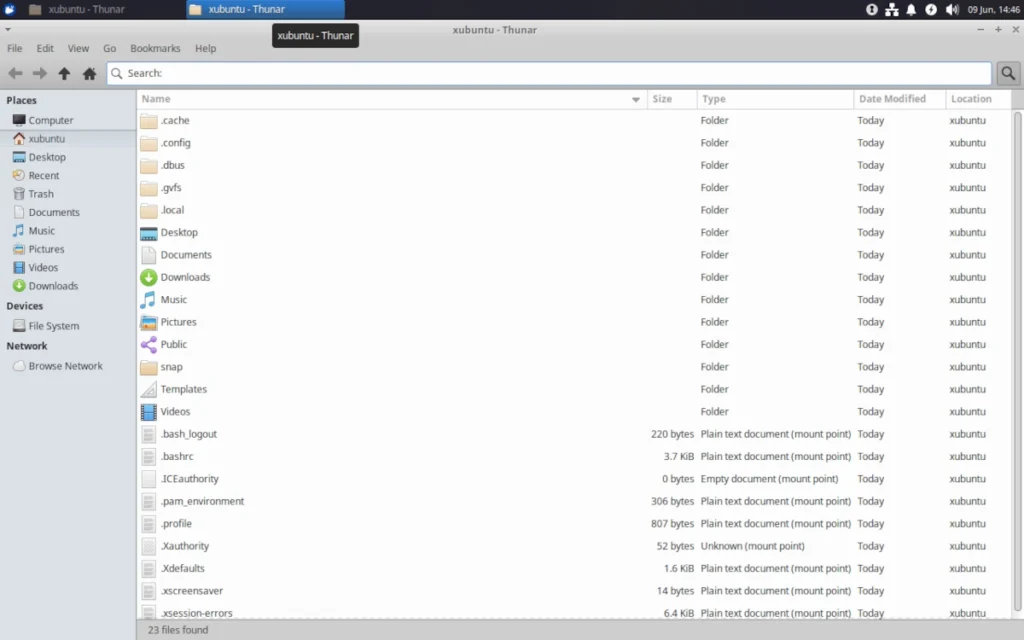The image size is (1024, 640).
Task: Click the Desktop folder icon in file list
Action: pyautogui.click(x=148, y=233)
